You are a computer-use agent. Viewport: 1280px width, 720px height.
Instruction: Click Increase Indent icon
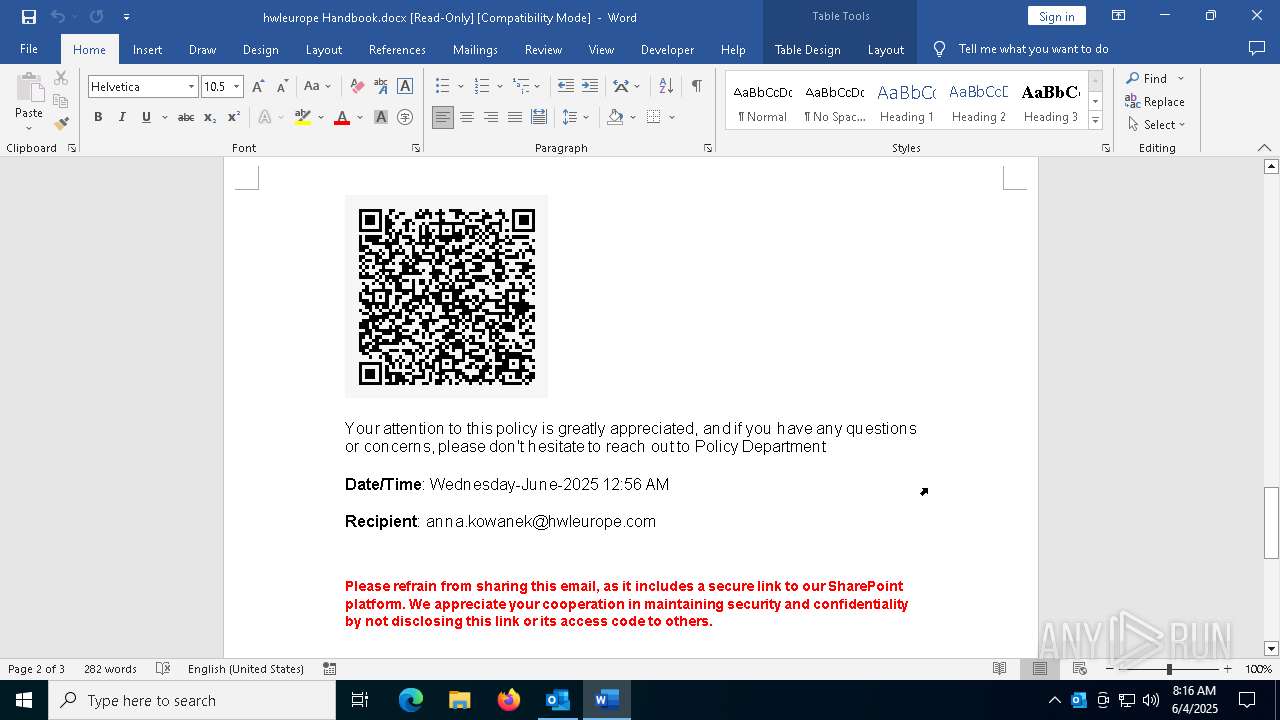point(590,86)
